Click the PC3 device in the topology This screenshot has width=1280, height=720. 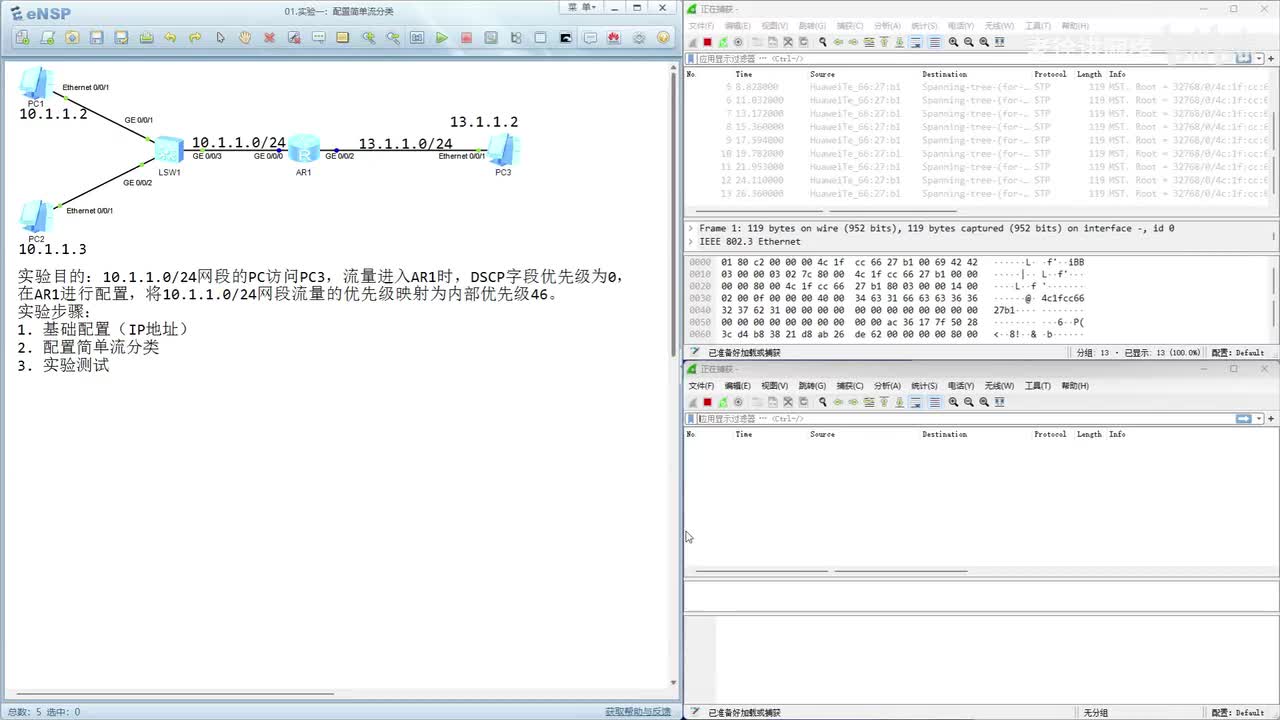pos(503,151)
